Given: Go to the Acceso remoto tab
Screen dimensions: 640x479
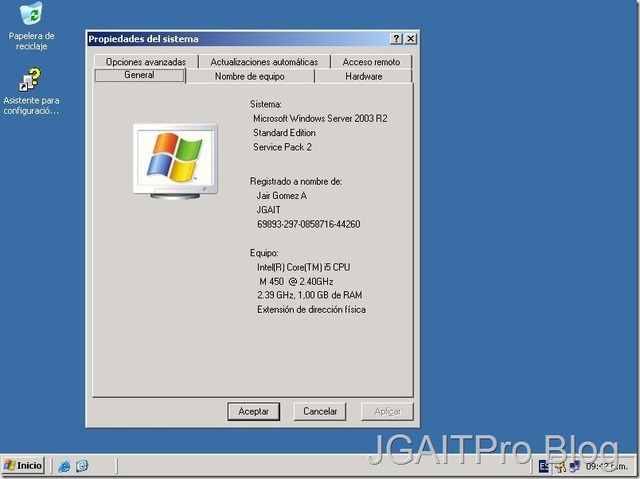Looking at the screenshot, I should [x=371, y=62].
